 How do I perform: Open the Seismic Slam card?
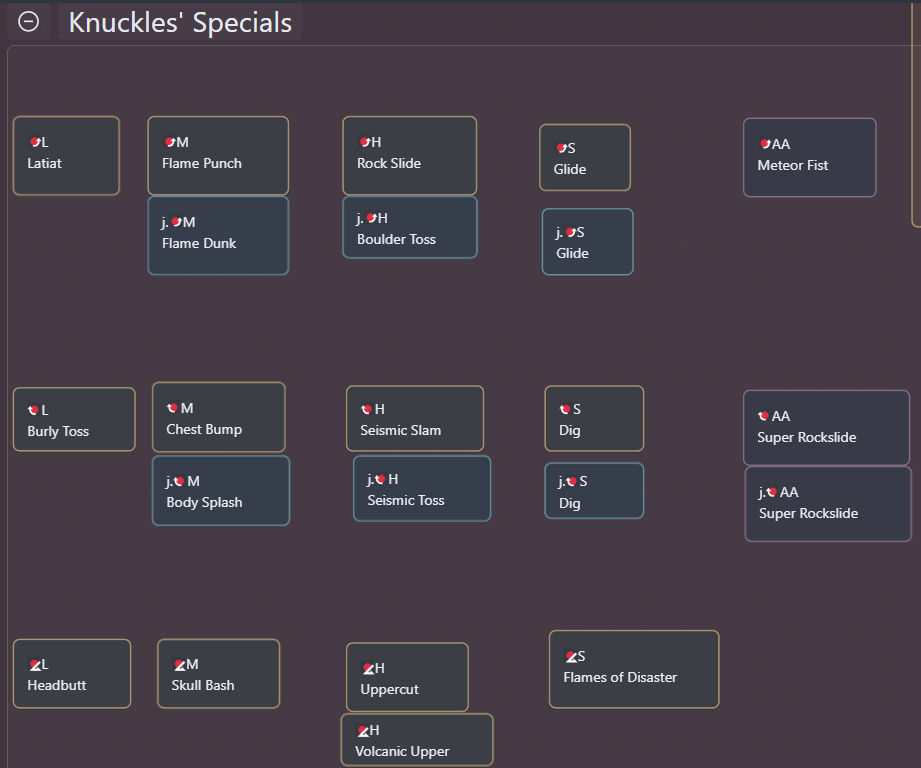[x=415, y=419]
